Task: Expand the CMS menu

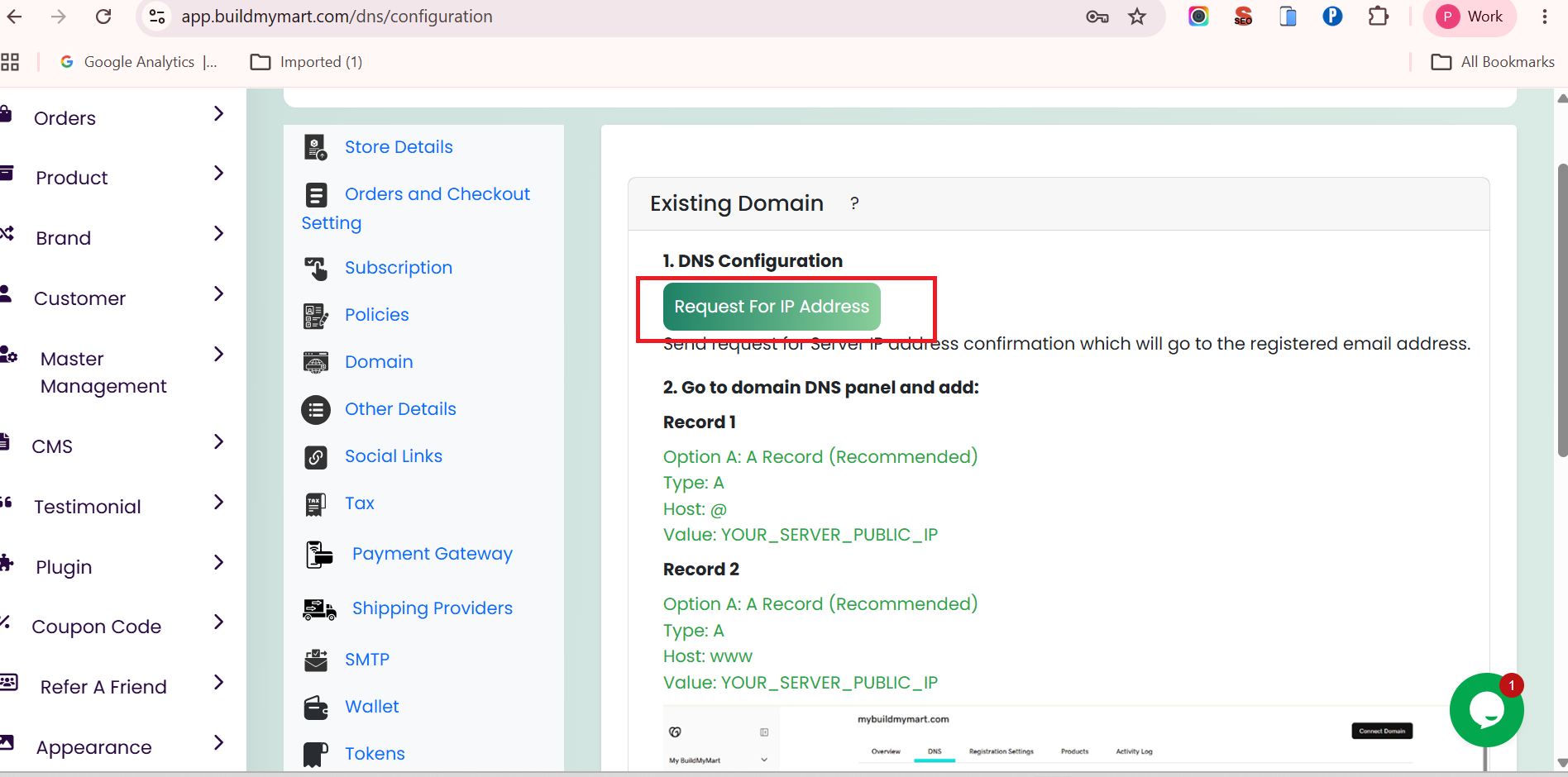Action: pos(218,442)
